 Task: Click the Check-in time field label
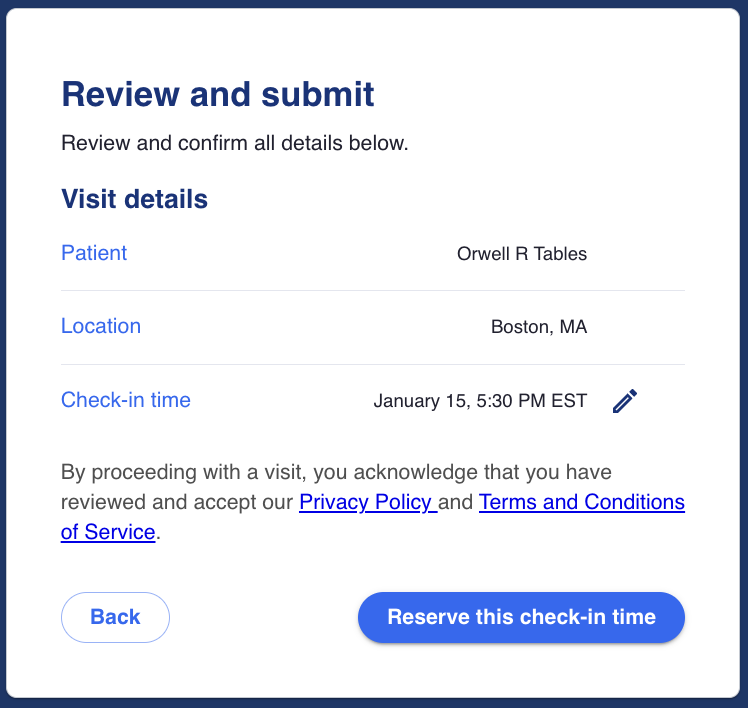click(126, 400)
